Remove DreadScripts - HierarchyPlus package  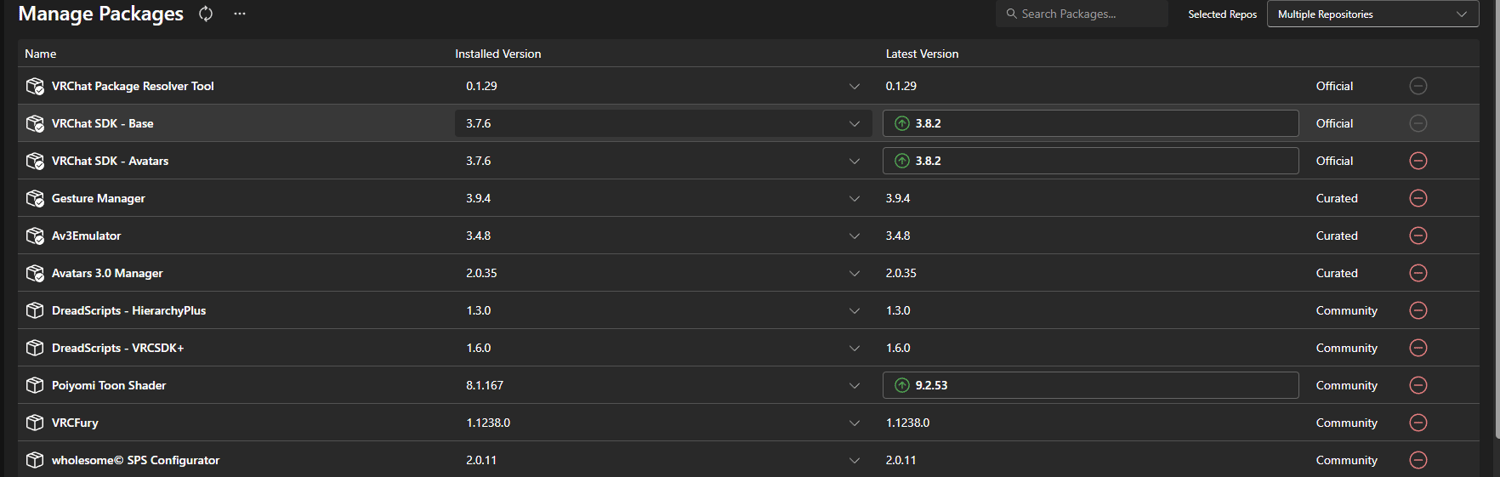(1418, 311)
